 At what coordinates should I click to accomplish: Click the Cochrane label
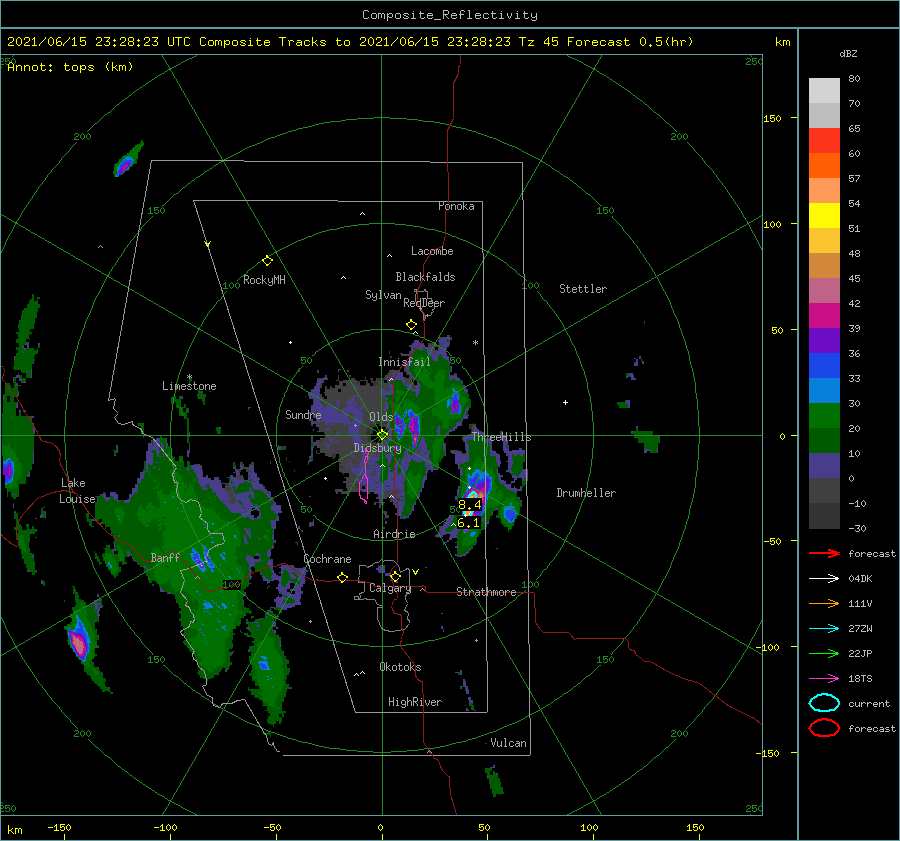[327, 559]
